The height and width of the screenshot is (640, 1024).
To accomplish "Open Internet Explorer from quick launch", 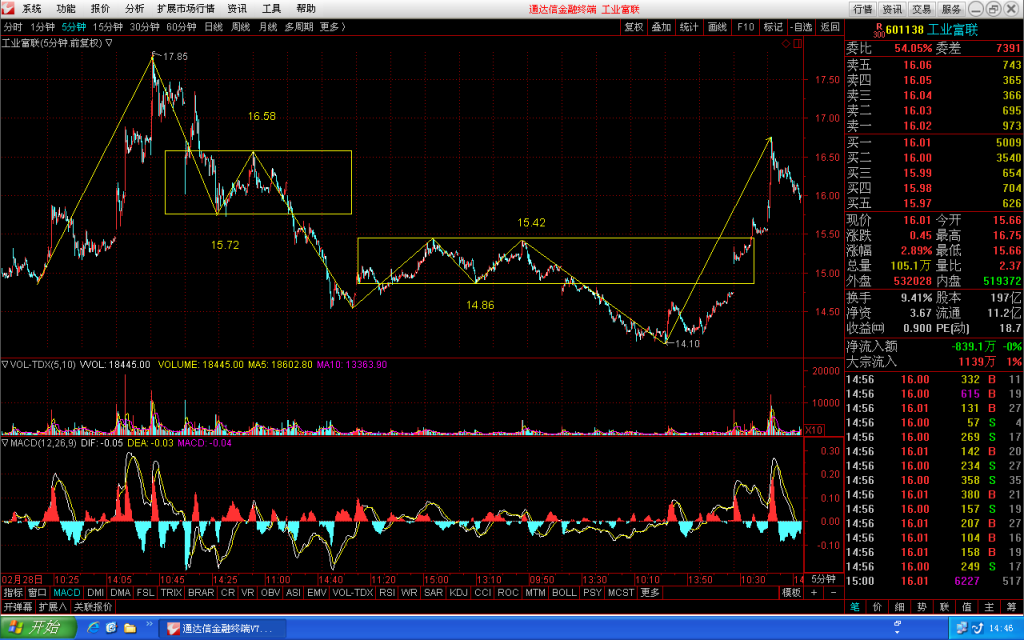I will click(x=93, y=628).
